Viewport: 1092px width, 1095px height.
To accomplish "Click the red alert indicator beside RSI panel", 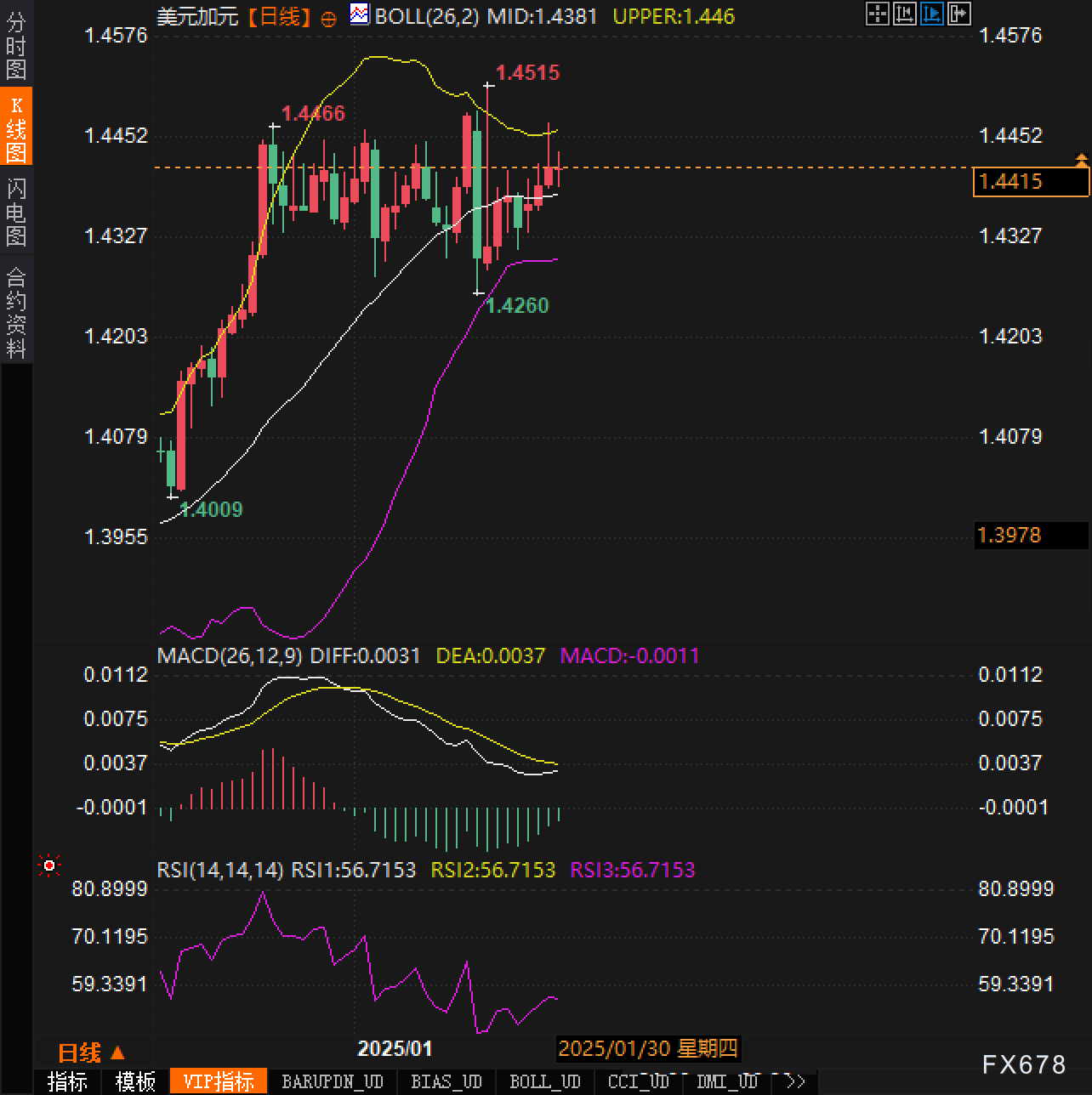I will pyautogui.click(x=49, y=865).
